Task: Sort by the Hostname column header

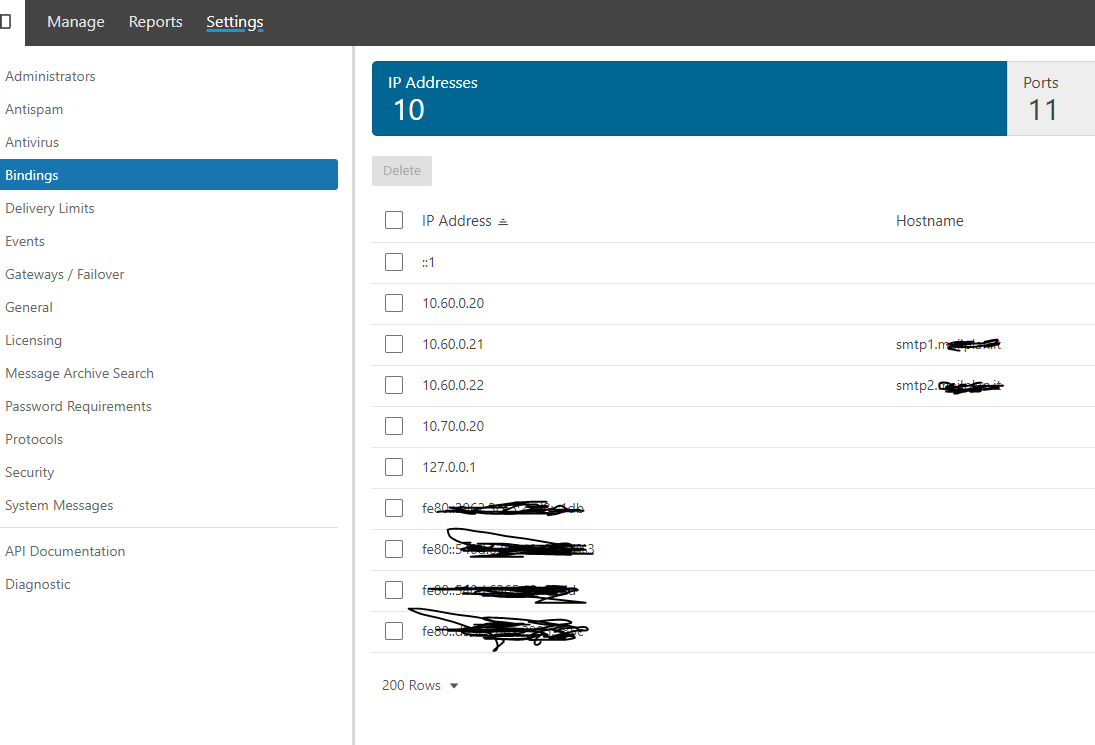Action: point(929,221)
